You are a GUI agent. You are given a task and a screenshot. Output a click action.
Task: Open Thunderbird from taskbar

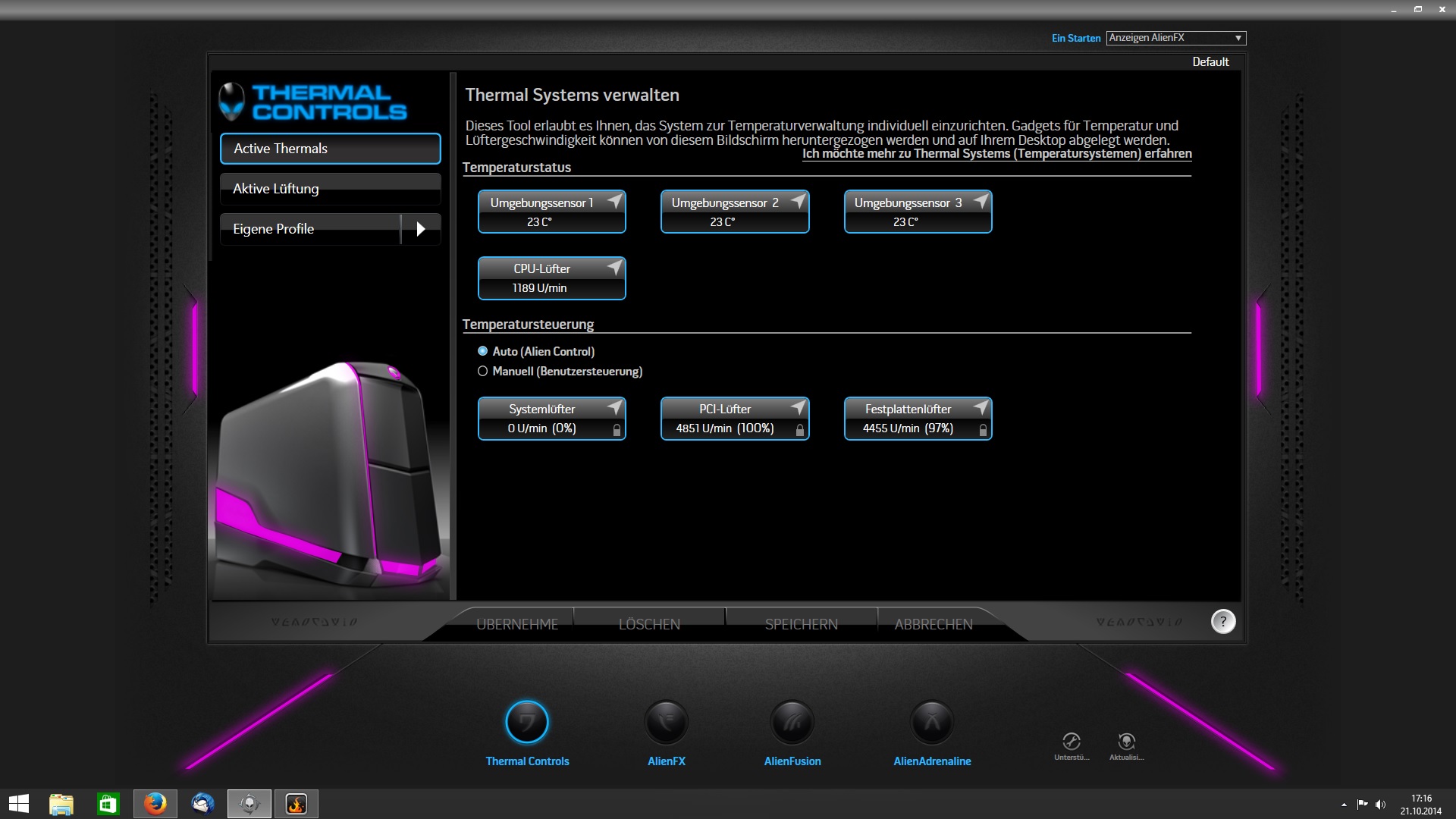pyautogui.click(x=202, y=804)
